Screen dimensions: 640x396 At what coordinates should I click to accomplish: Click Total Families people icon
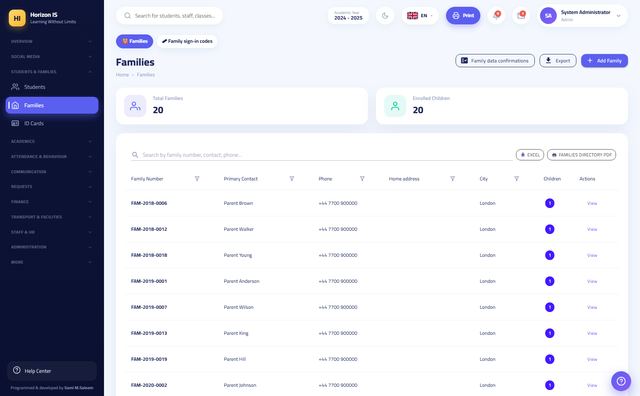(135, 106)
